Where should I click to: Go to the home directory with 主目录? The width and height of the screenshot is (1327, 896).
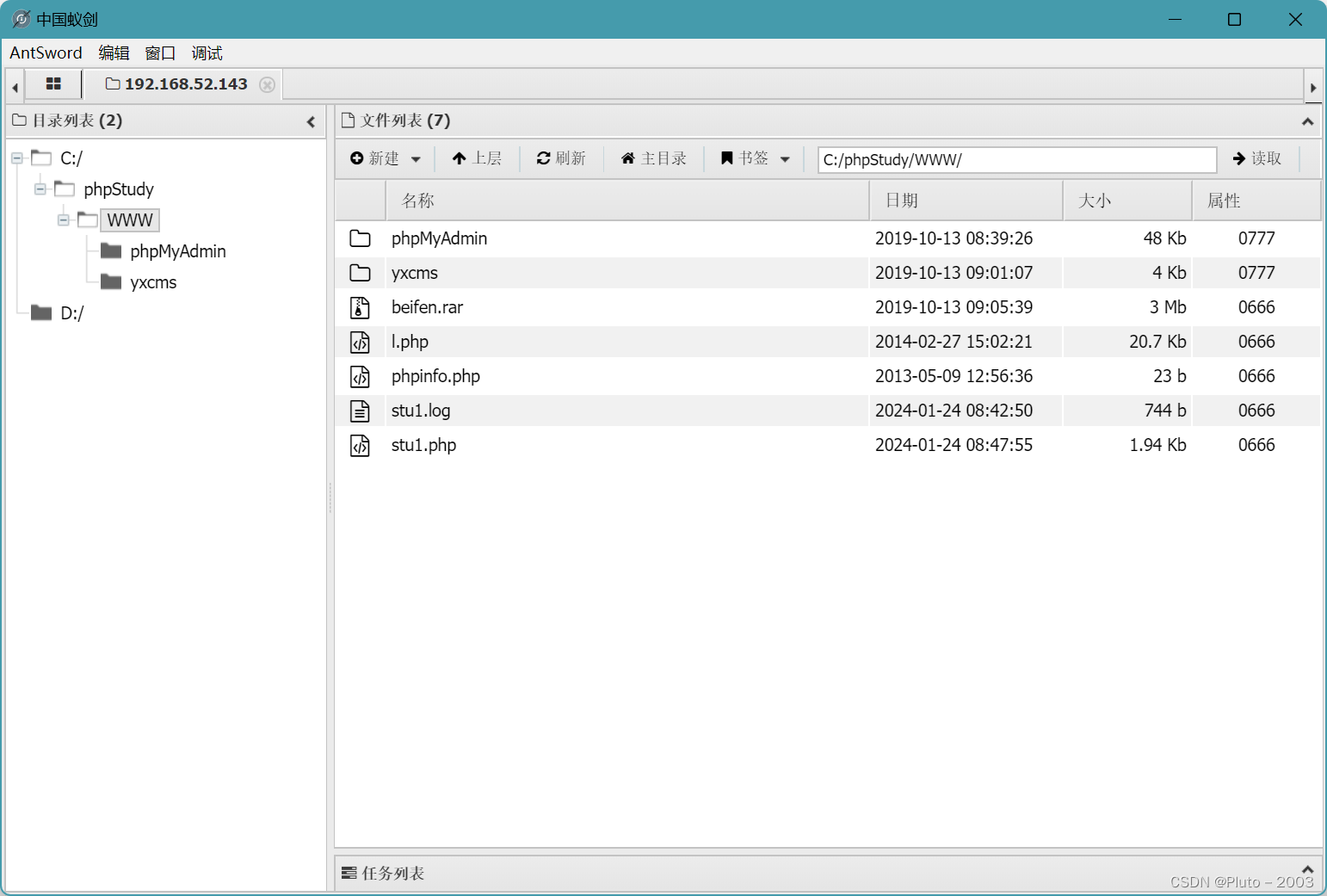tap(654, 158)
